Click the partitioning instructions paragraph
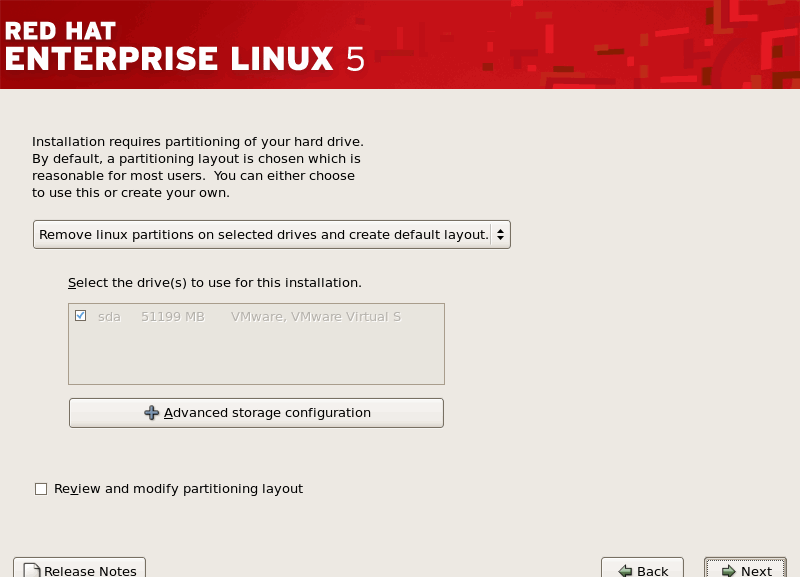Screen dimensions: 800x577 [196, 167]
